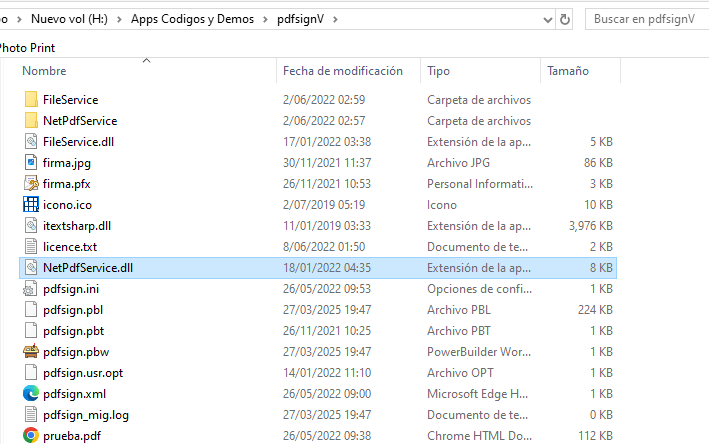This screenshot has width=709, height=444.
Task: Click the Apps Codigos y Demos breadcrumb
Action: 192,19
